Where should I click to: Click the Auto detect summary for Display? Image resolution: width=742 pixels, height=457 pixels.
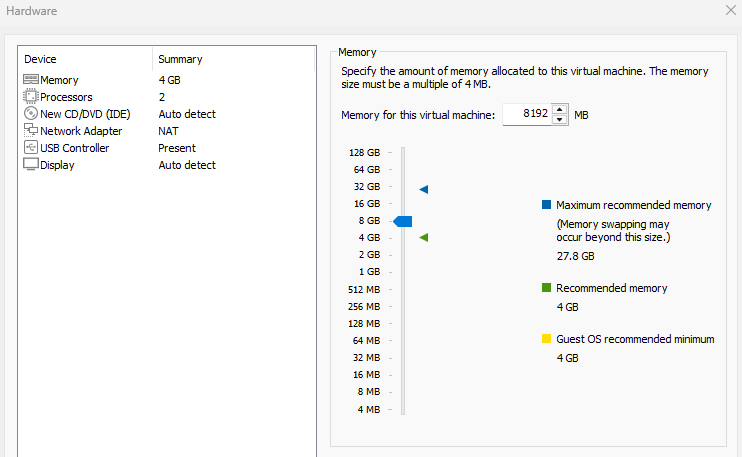pyautogui.click(x=187, y=165)
